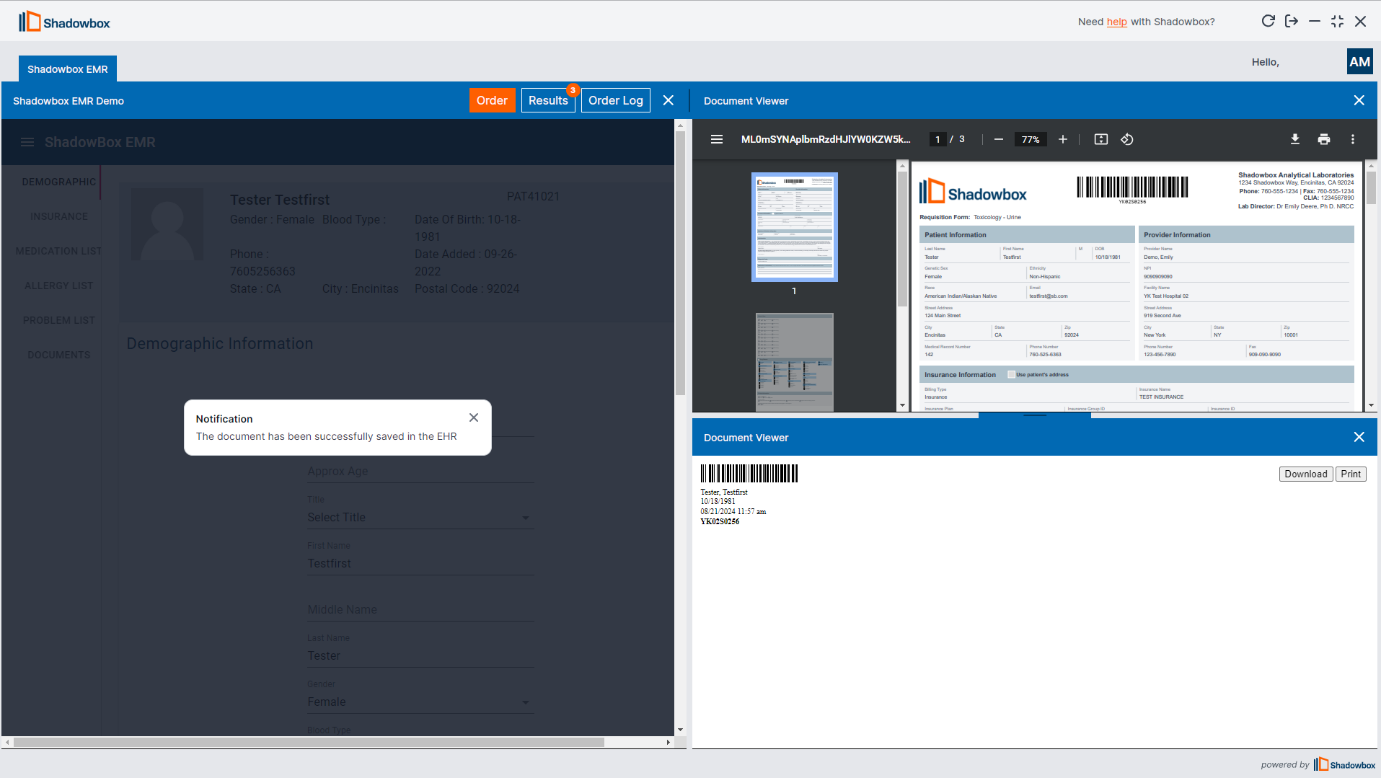The width and height of the screenshot is (1381, 778).
Task: Click the Demographic Information heading
Action: (x=220, y=343)
